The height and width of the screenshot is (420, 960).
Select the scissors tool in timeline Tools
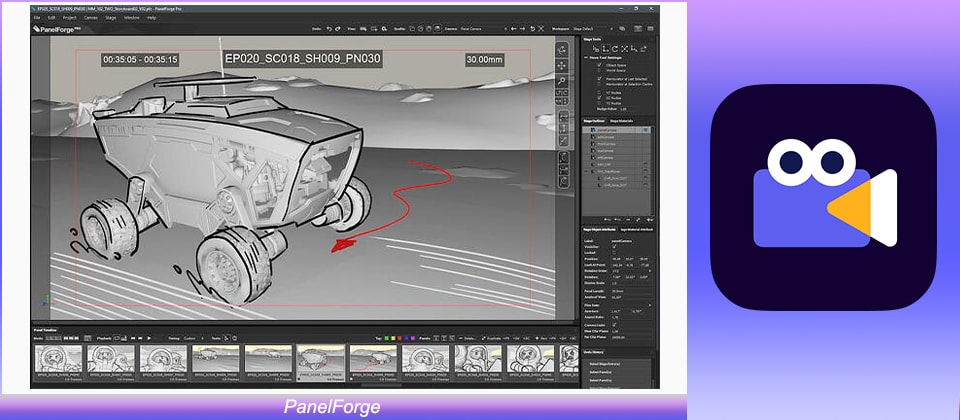[227, 337]
